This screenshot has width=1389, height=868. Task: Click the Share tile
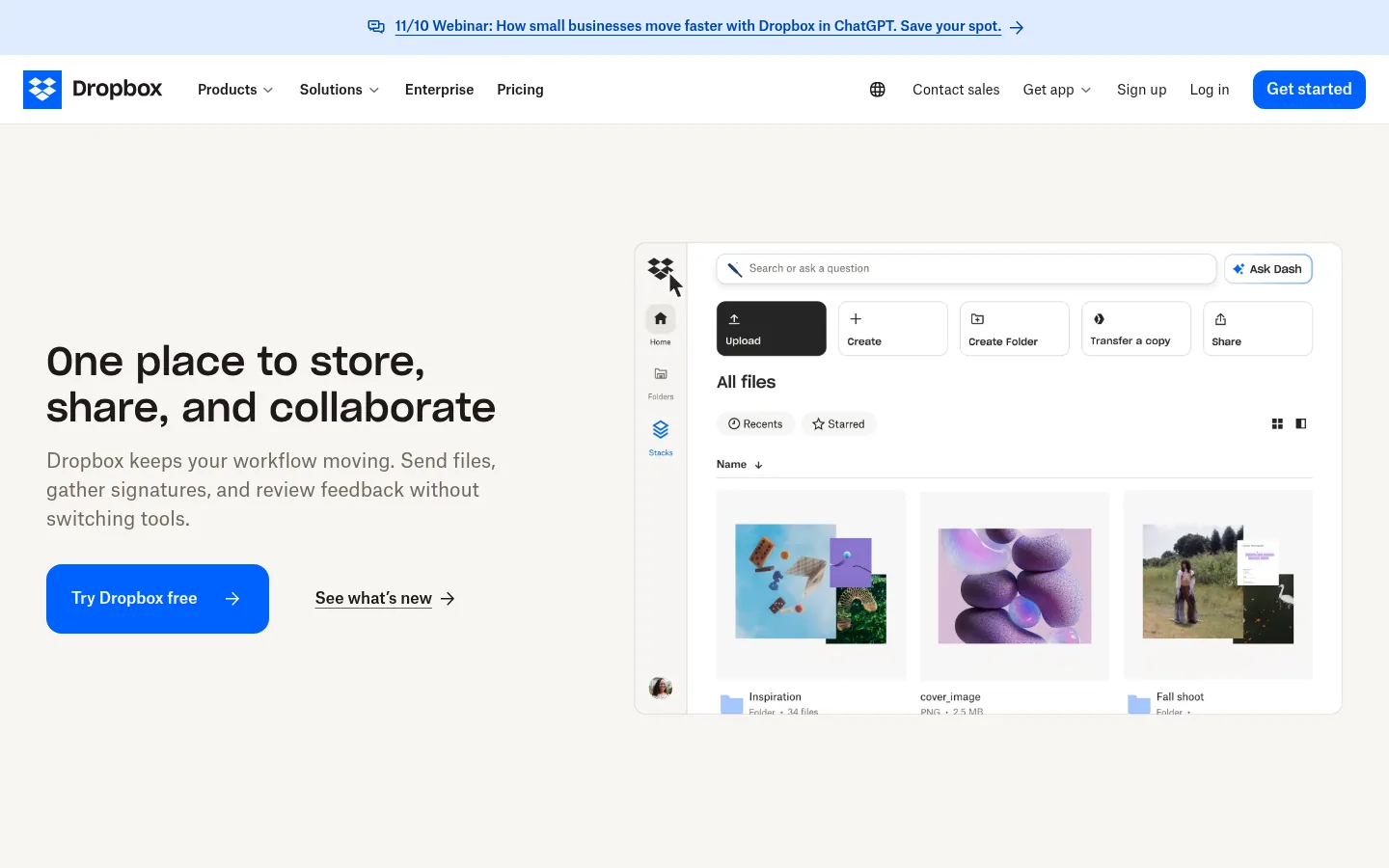click(x=1258, y=329)
